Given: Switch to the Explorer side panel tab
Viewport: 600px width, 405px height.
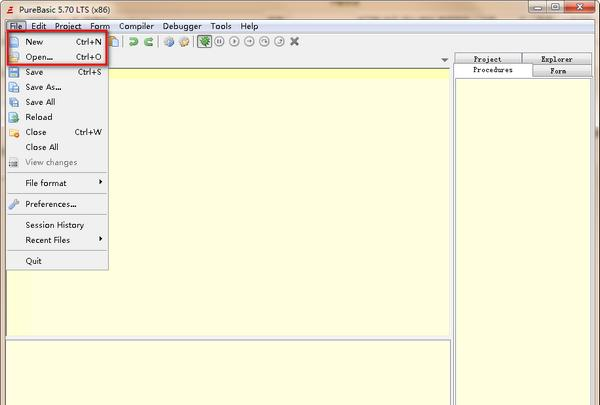Looking at the screenshot, I should pos(557,59).
